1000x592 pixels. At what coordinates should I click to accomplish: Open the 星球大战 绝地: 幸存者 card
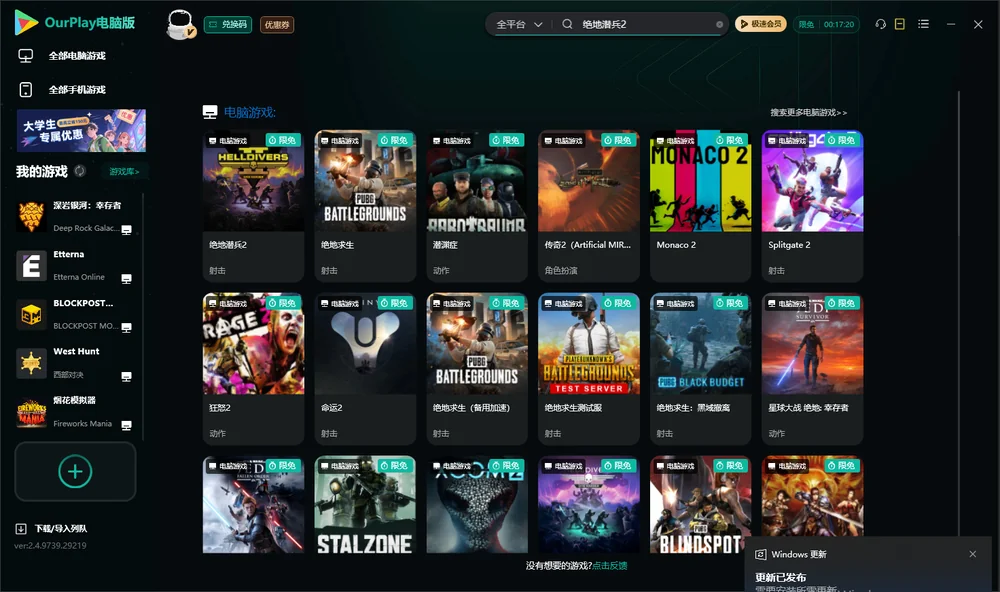point(812,369)
